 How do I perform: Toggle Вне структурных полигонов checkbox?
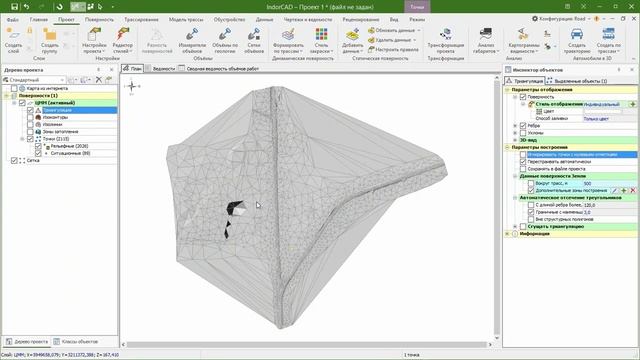point(531,220)
